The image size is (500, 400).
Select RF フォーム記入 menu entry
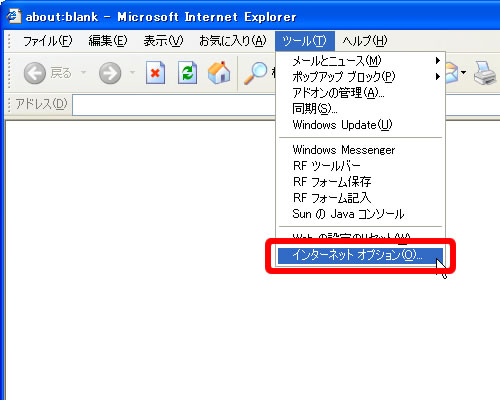click(x=361, y=198)
